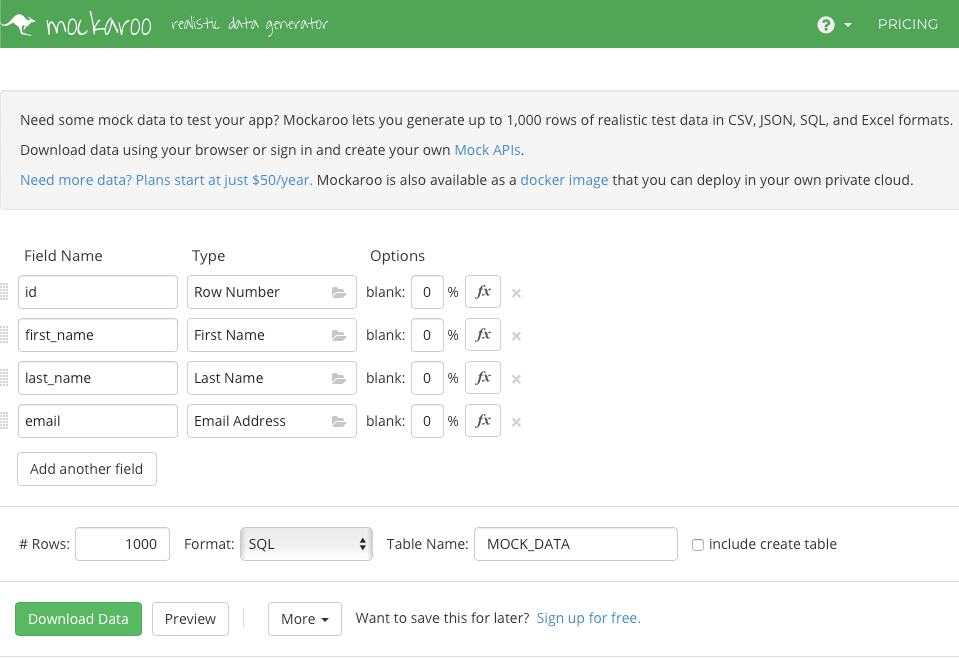Click the 'realistic data generator' tagline
This screenshot has width=959, height=659.
250,24
